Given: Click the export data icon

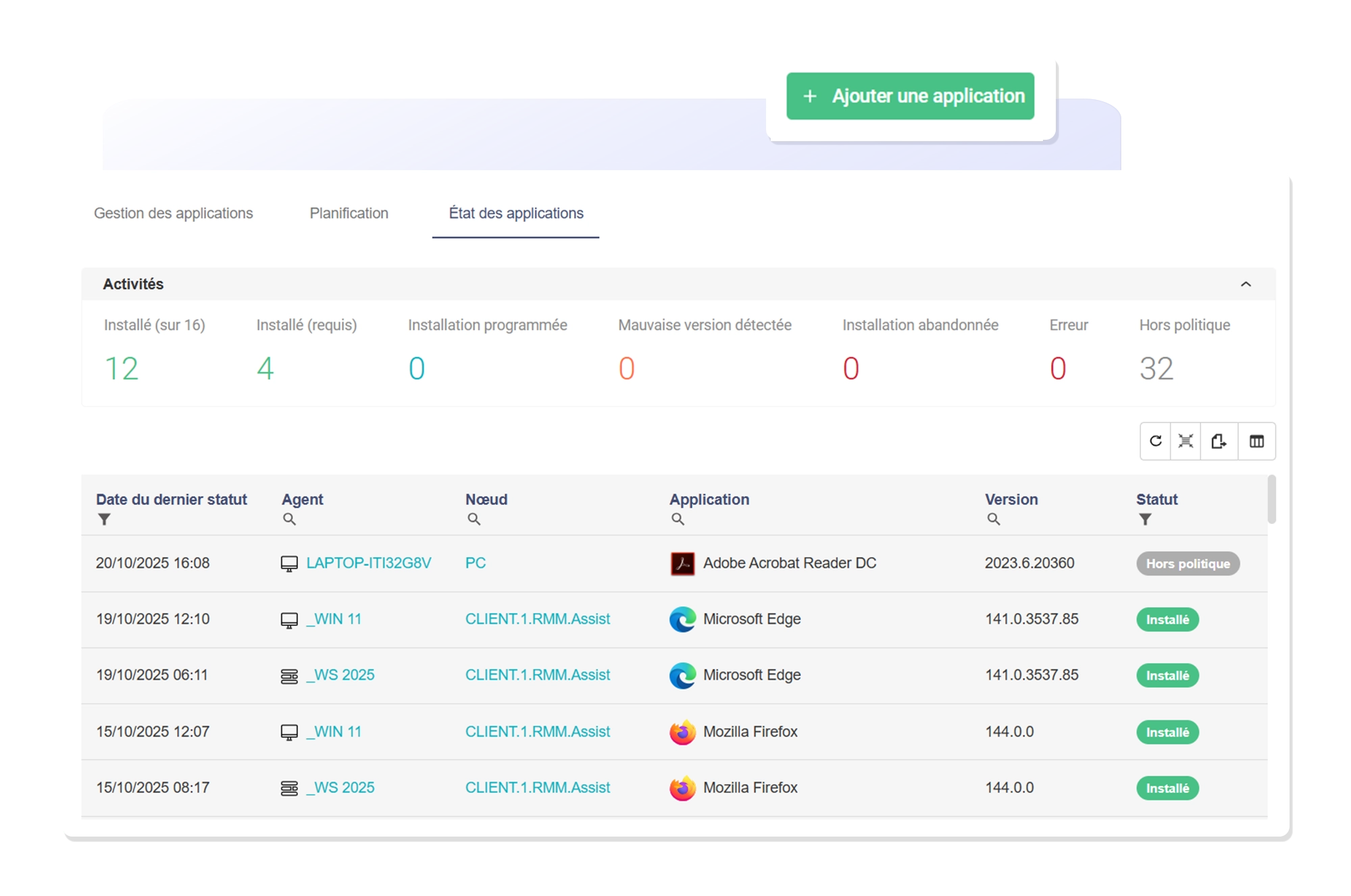Looking at the screenshot, I should coord(1219,441).
